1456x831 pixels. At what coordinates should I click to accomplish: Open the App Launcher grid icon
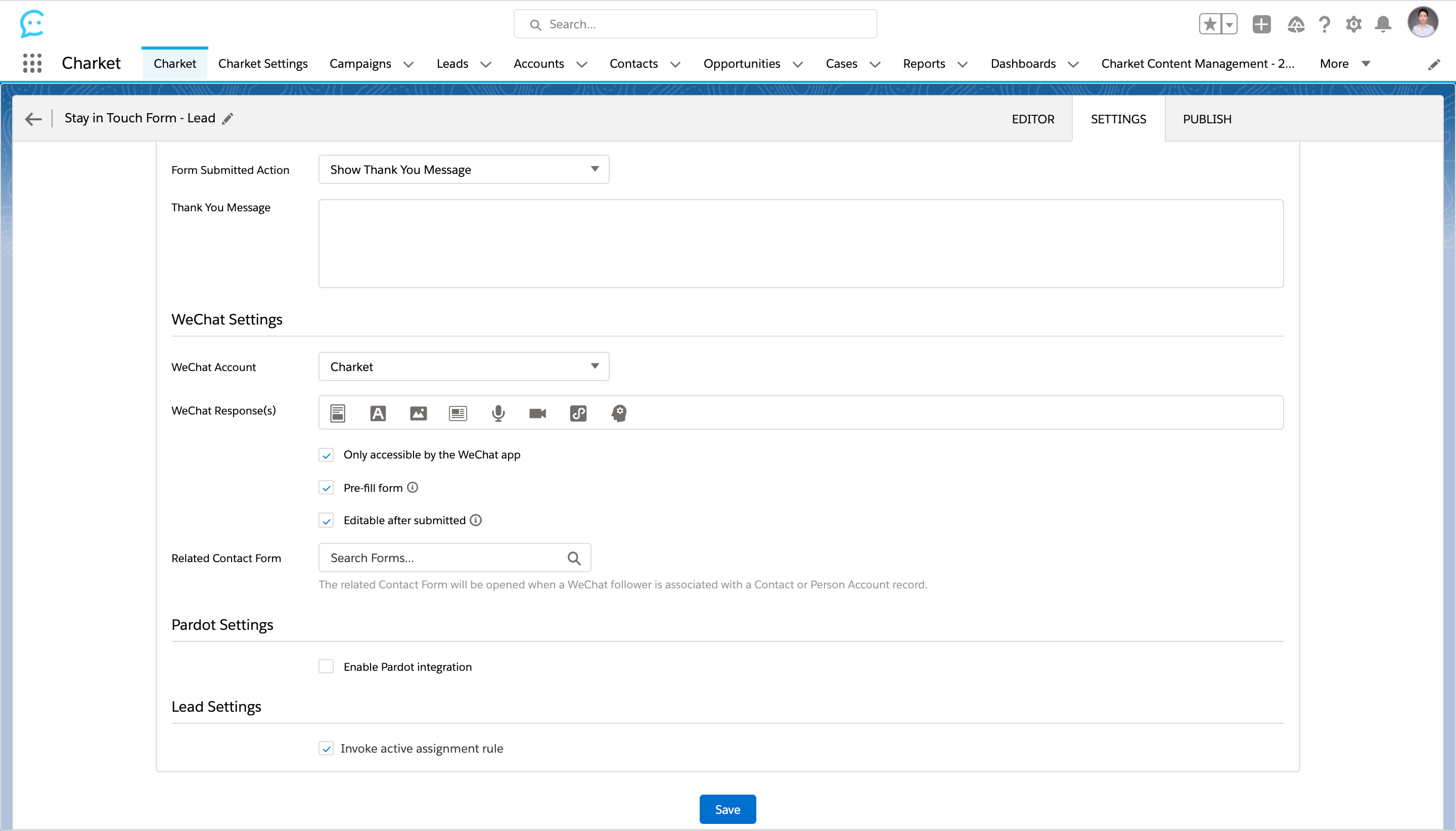(x=32, y=63)
